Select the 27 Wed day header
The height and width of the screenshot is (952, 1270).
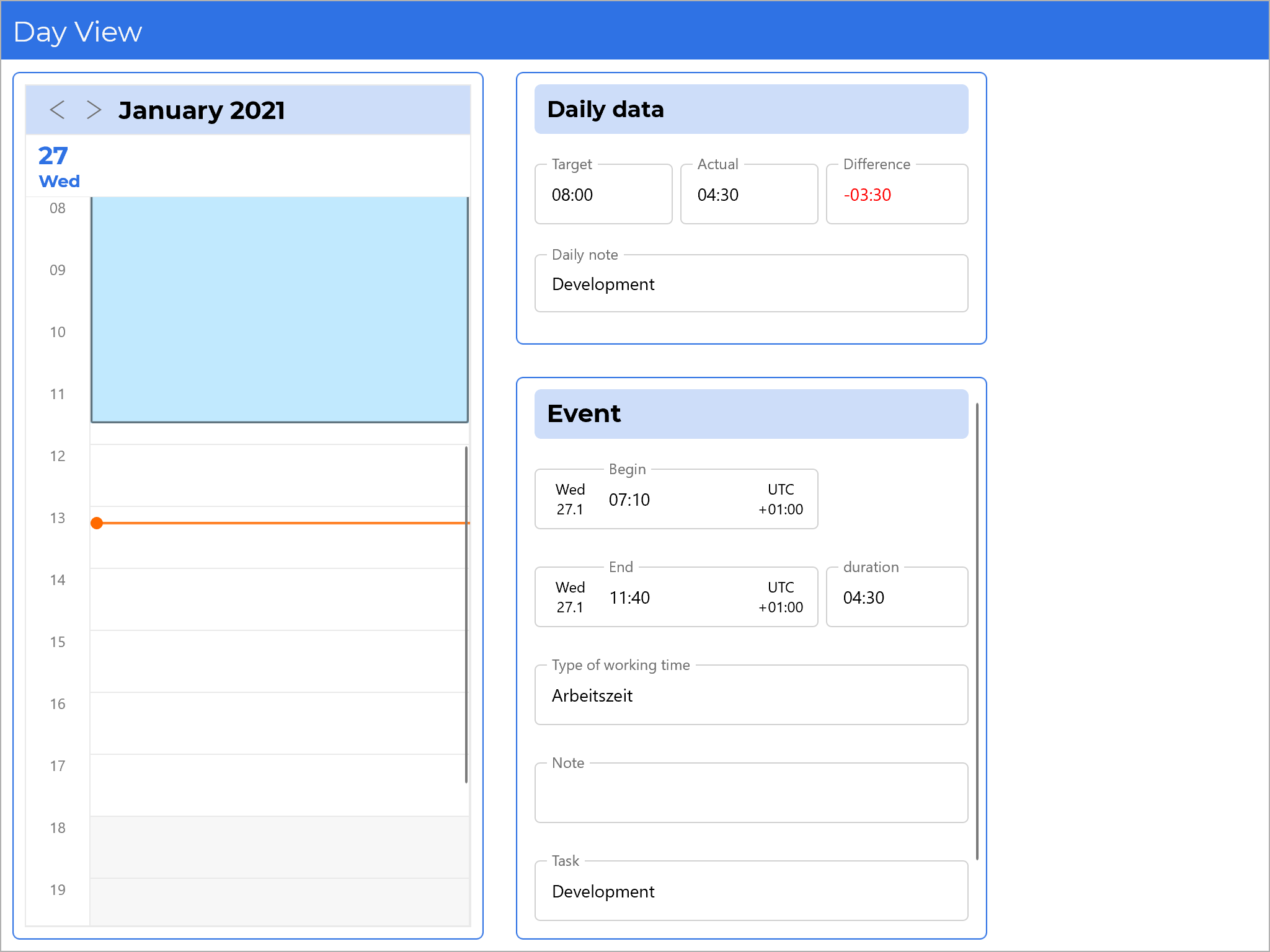click(x=58, y=166)
